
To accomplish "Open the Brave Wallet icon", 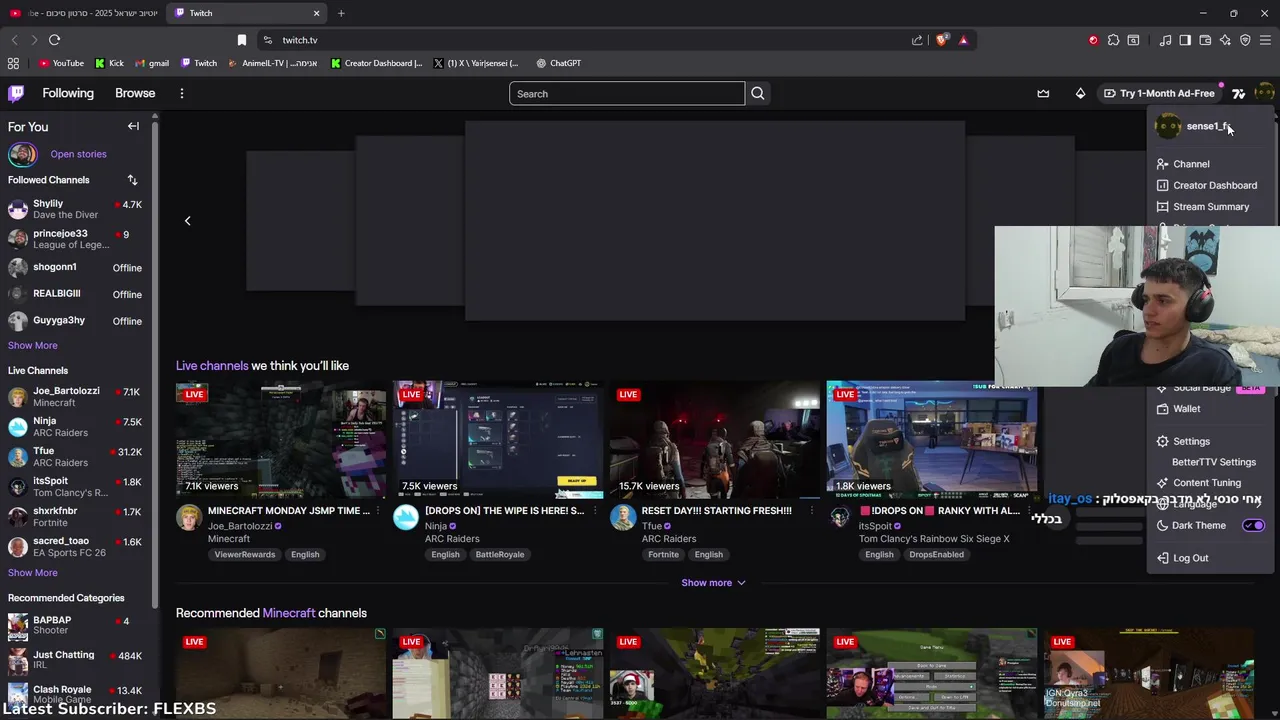I will (x=1205, y=40).
